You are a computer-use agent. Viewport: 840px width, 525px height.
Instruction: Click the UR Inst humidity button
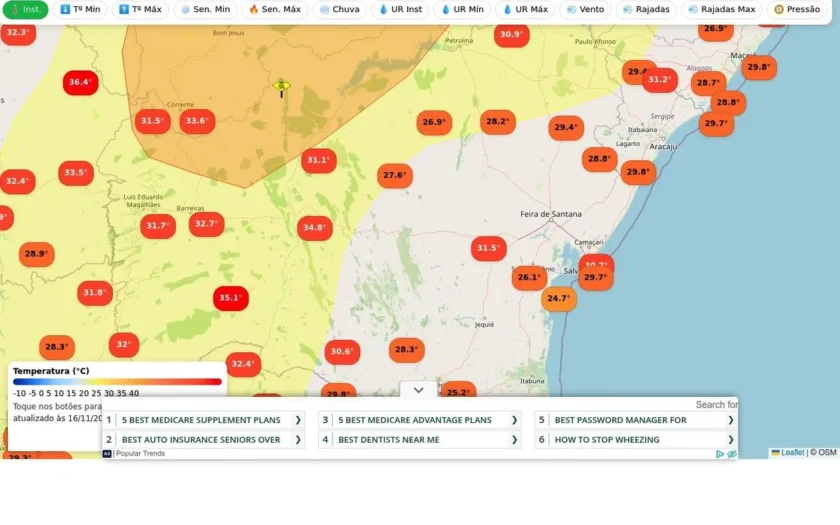coord(400,9)
